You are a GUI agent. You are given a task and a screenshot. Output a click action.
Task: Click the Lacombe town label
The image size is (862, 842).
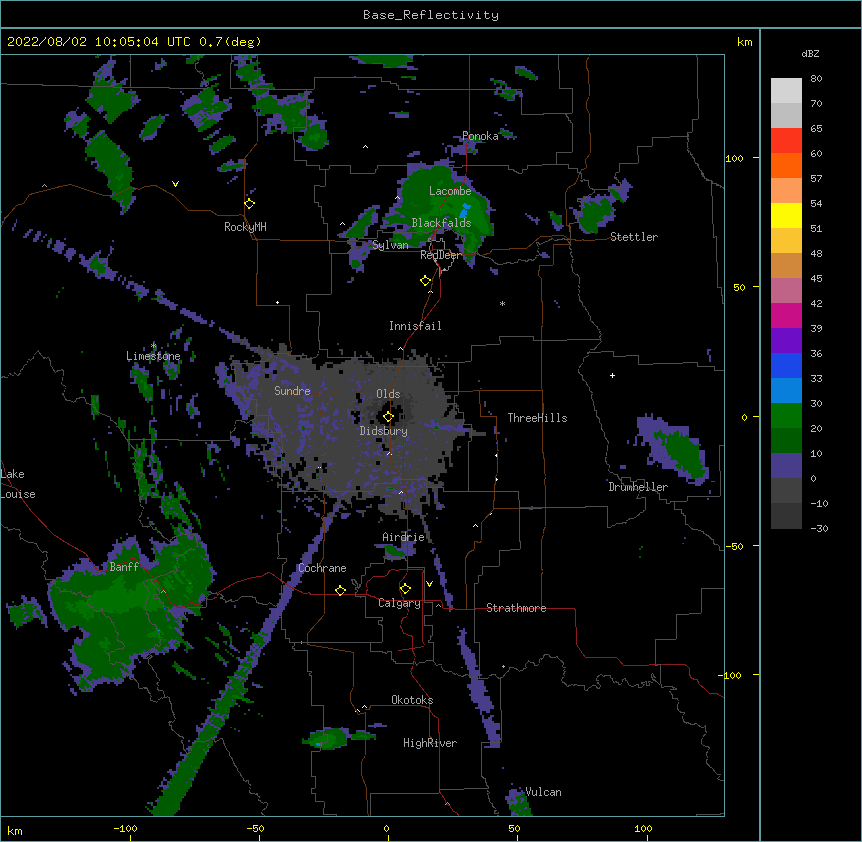click(450, 191)
